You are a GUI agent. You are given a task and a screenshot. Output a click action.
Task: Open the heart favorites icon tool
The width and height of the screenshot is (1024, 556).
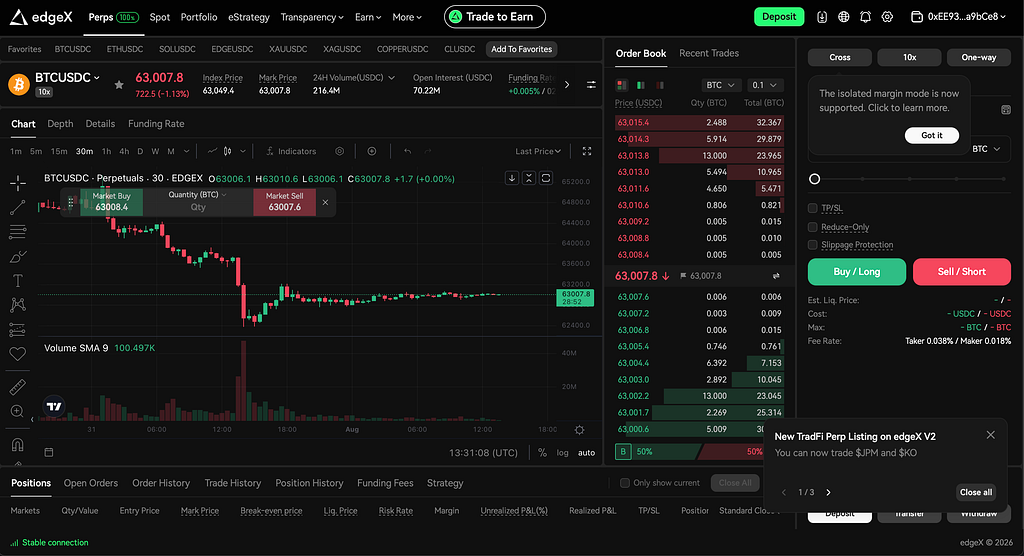(x=18, y=353)
